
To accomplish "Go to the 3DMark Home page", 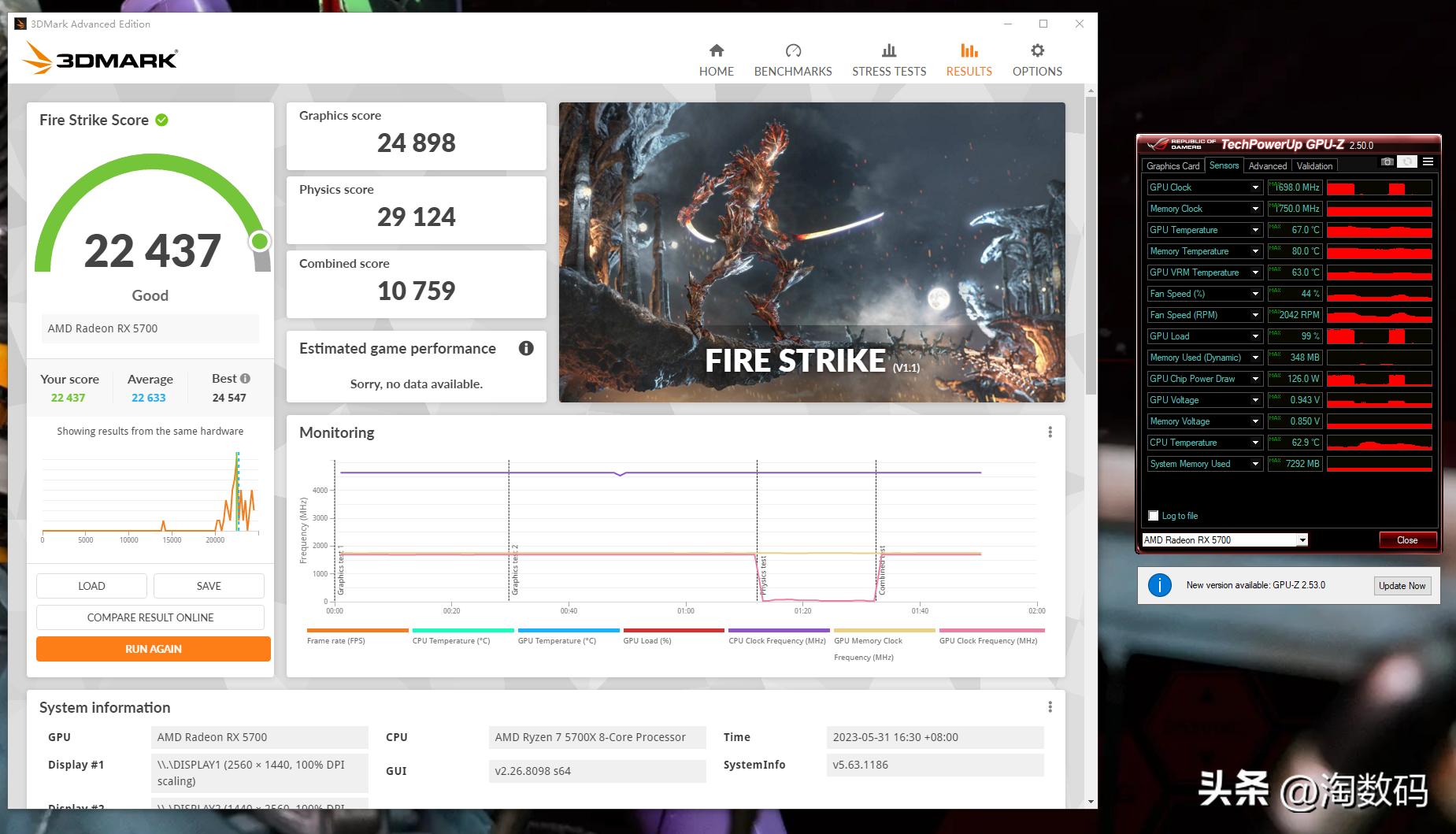I will coord(716,60).
